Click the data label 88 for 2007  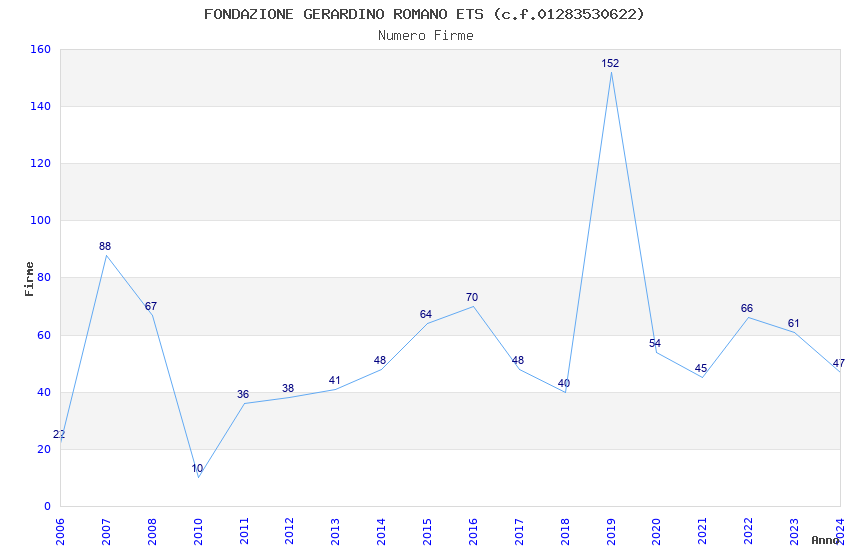(x=105, y=247)
